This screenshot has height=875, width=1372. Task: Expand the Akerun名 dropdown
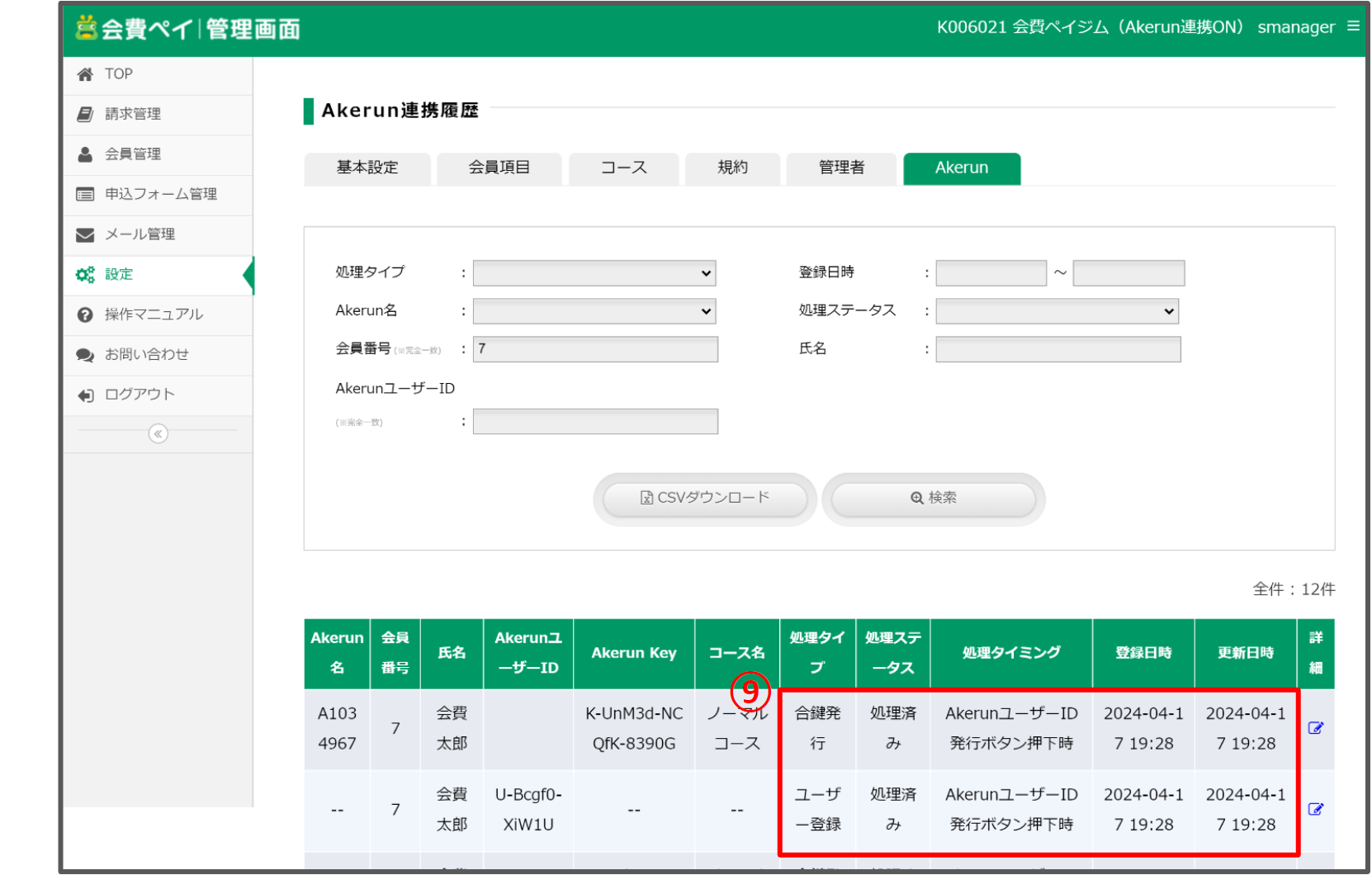pos(594,311)
